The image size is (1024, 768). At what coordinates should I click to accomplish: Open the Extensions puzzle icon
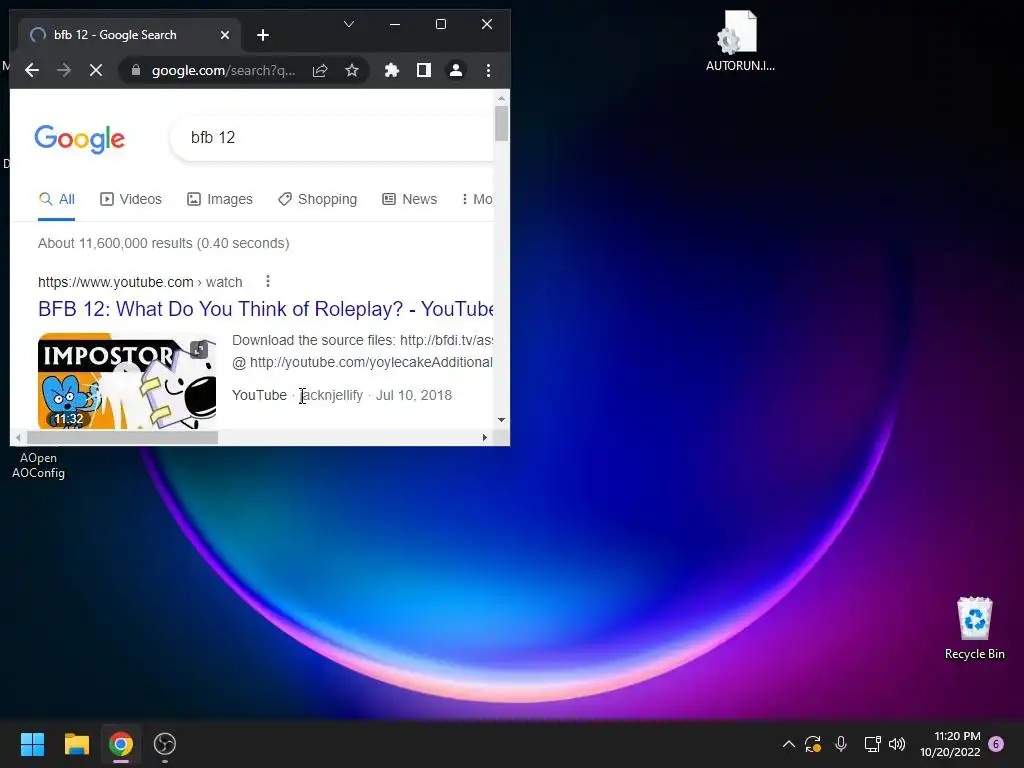(391, 70)
